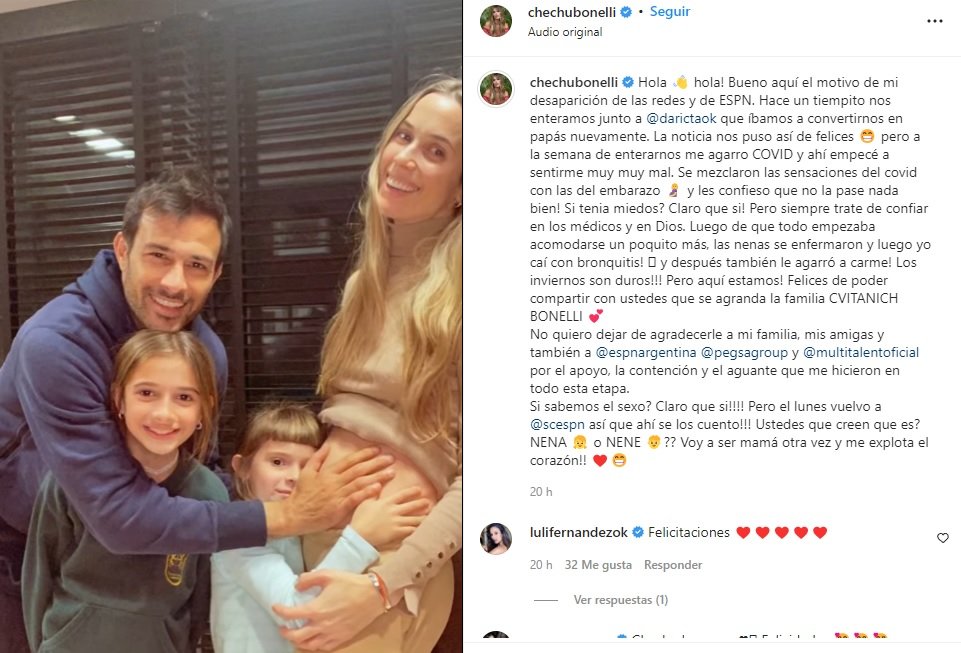Click chechubonelli avatar beside the caption
The width and height of the screenshot is (961, 653).
pyautogui.click(x=496, y=89)
